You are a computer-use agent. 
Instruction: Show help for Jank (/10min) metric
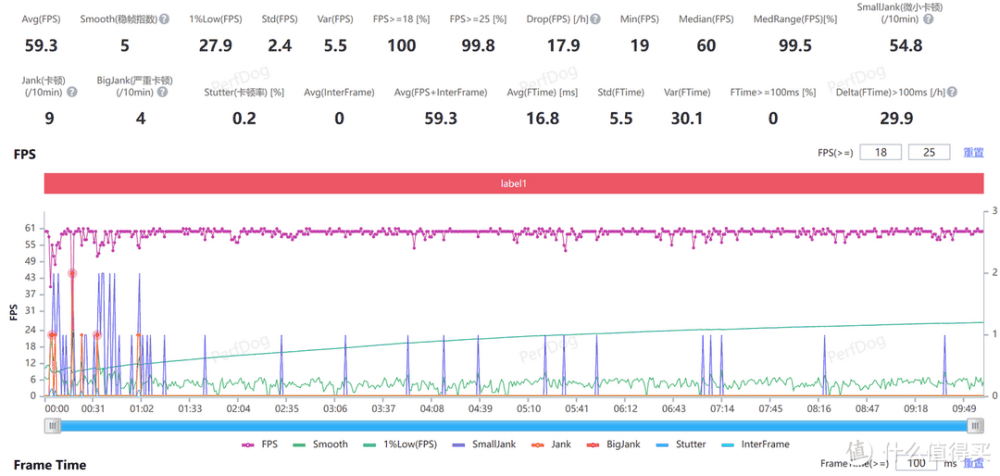coord(72,92)
